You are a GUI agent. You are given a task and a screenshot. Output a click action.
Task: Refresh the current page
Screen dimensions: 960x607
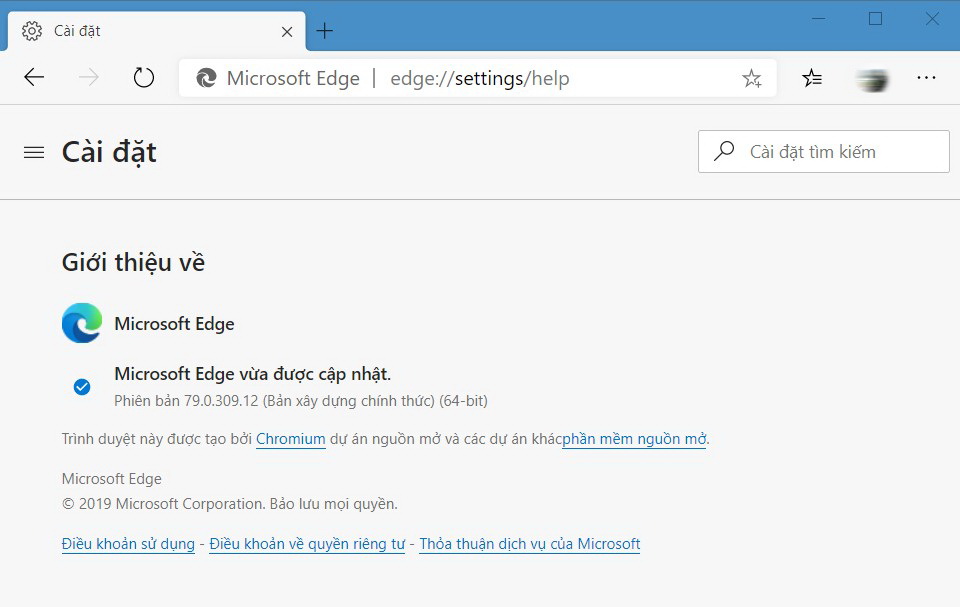(142, 77)
